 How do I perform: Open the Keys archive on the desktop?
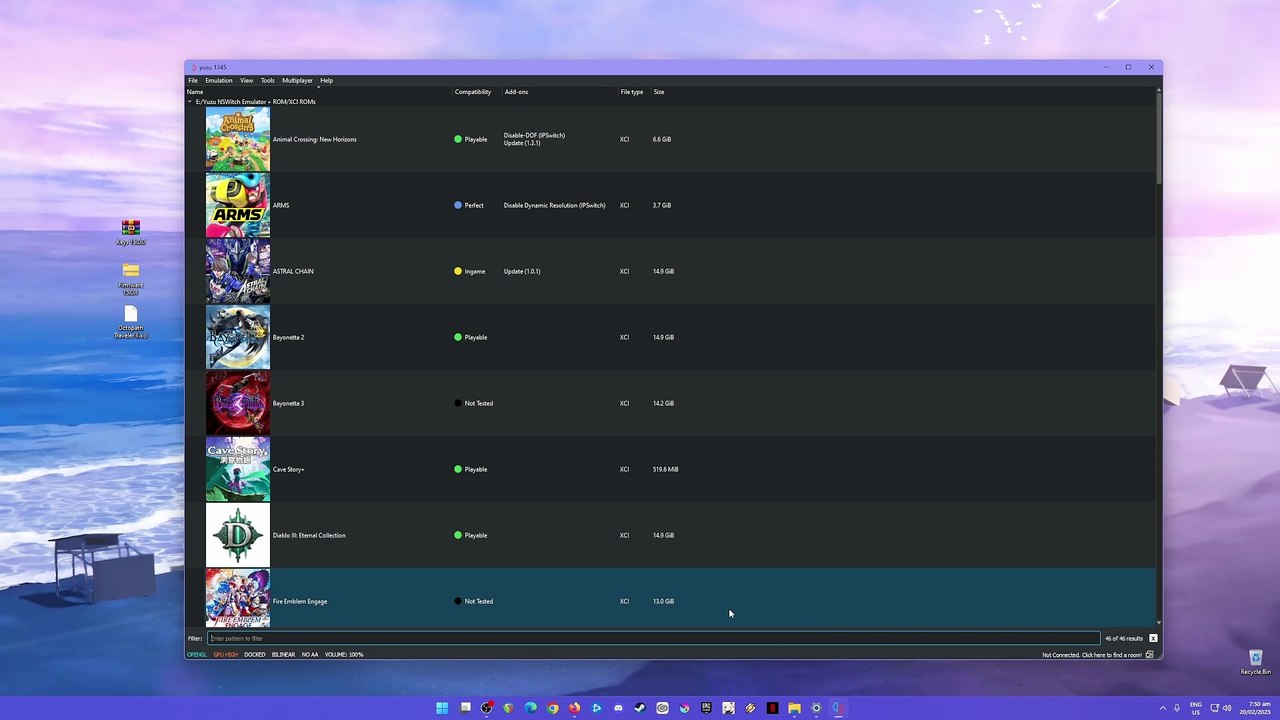tap(130, 232)
